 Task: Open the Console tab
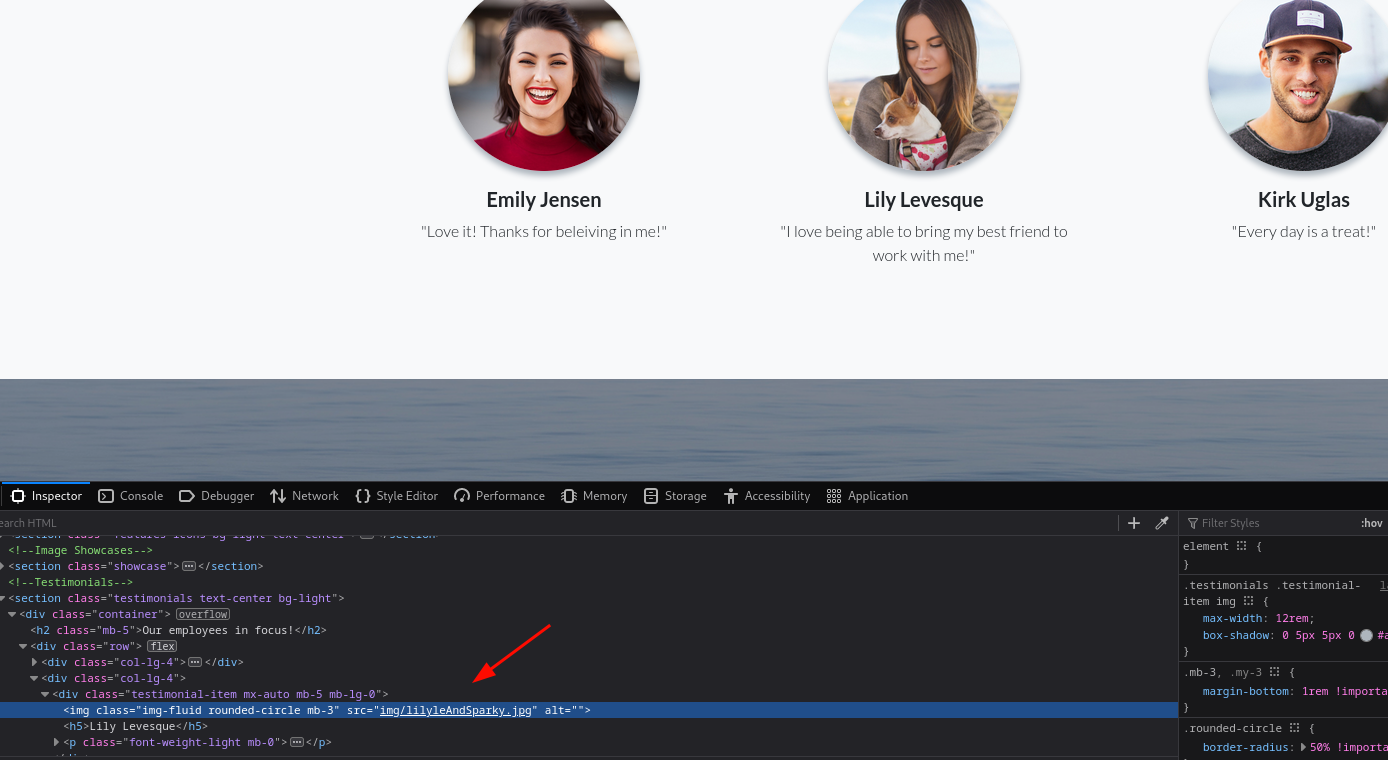coord(130,496)
